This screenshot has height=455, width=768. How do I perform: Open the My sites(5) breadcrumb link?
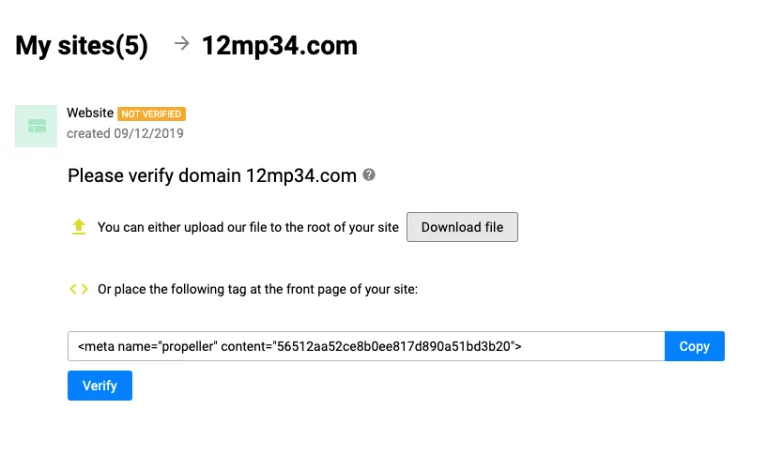tap(82, 46)
